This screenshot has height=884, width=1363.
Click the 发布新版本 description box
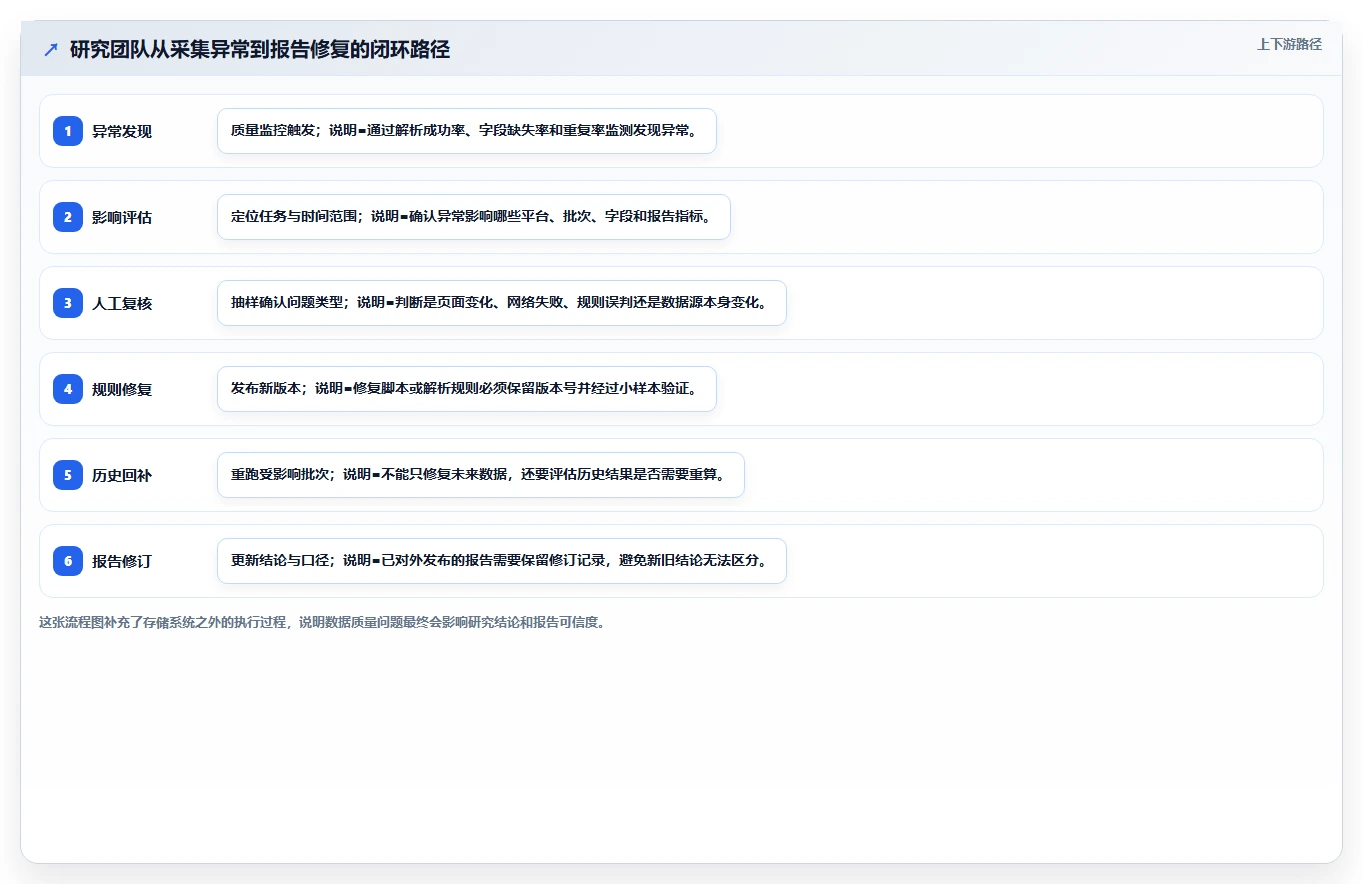467,389
